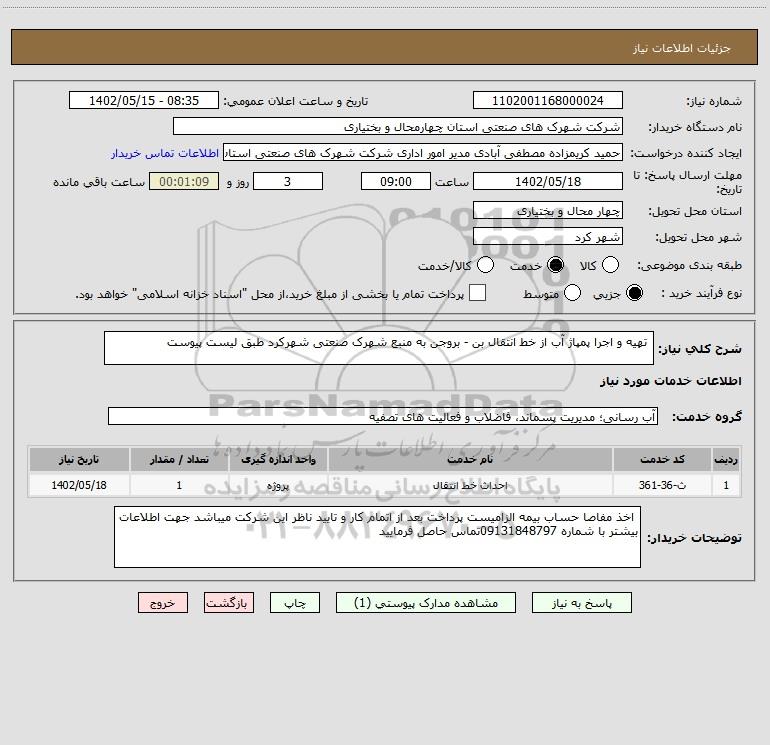Image resolution: width=770 pixels, height=745 pixels.
Task: Click the deadline hour field 09:00
Action: (396, 181)
